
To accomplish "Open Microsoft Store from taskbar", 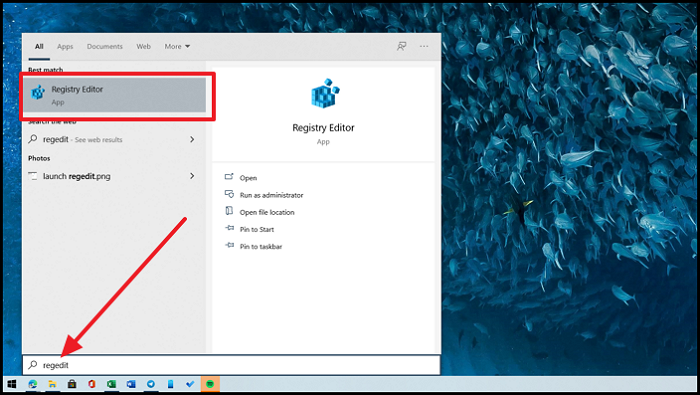I will pos(72,384).
